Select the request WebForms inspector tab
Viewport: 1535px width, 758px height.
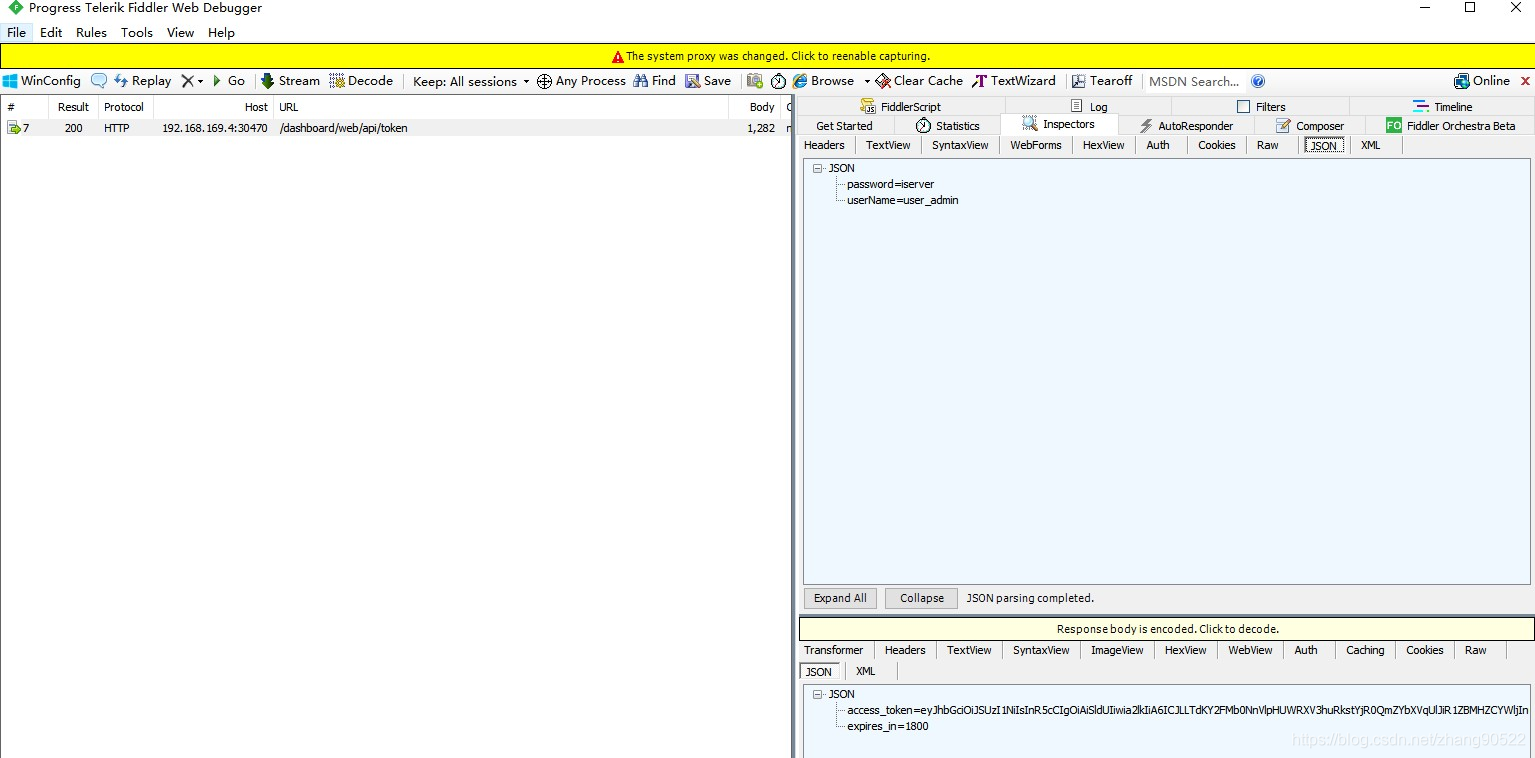pos(1035,145)
